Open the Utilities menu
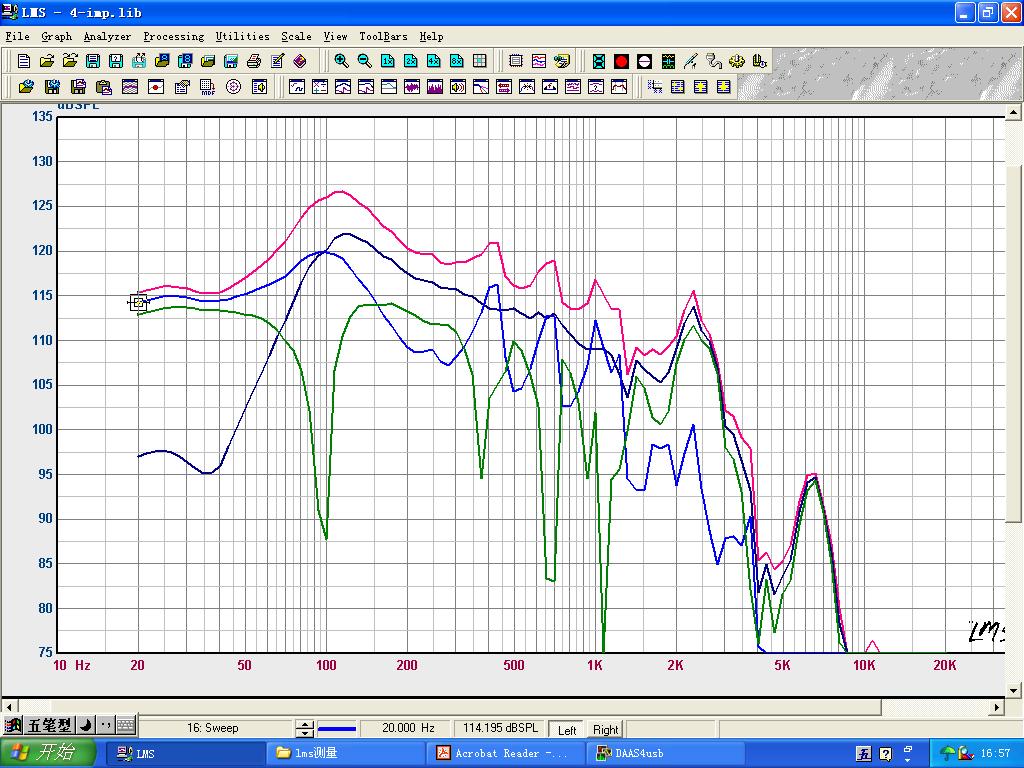The width and height of the screenshot is (1024, 768). (x=242, y=36)
